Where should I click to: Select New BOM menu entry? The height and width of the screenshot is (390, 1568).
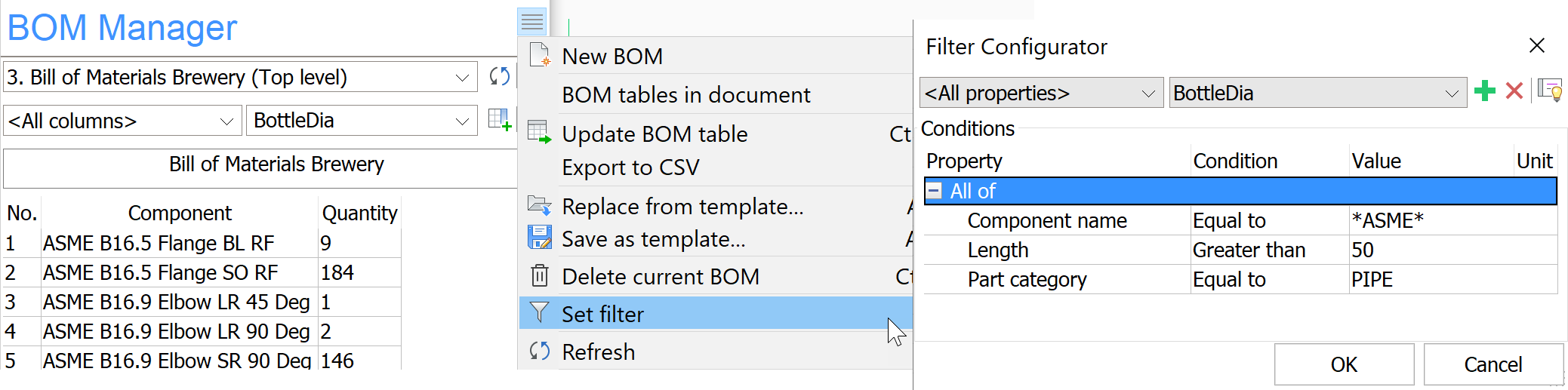[x=612, y=57]
